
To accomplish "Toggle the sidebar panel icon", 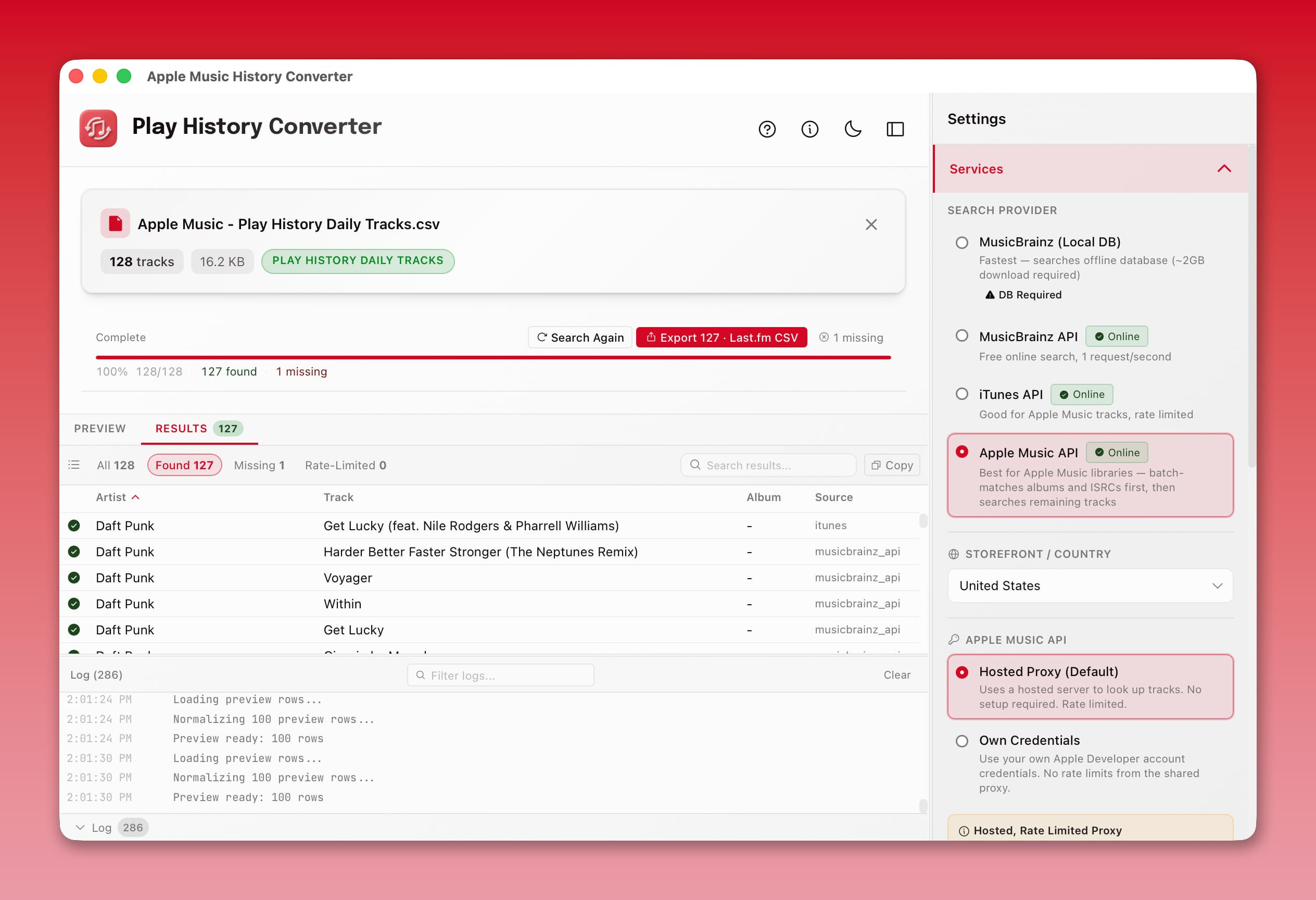I will 895,130.
